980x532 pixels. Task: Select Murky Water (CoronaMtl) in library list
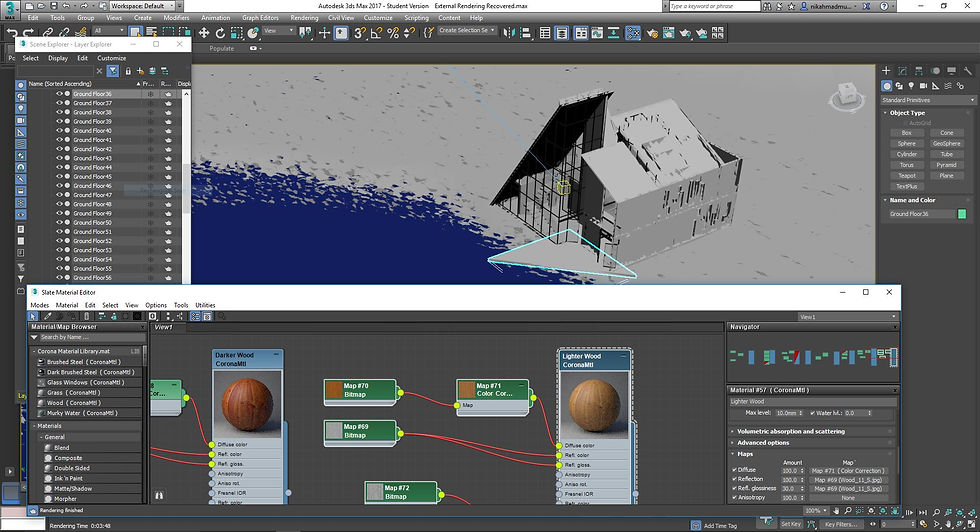(82, 413)
